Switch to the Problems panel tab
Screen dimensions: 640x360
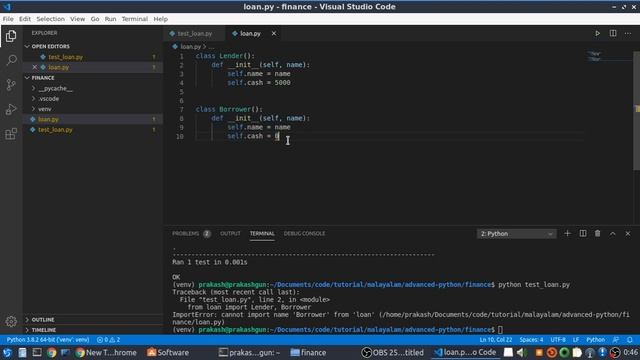coord(191,233)
